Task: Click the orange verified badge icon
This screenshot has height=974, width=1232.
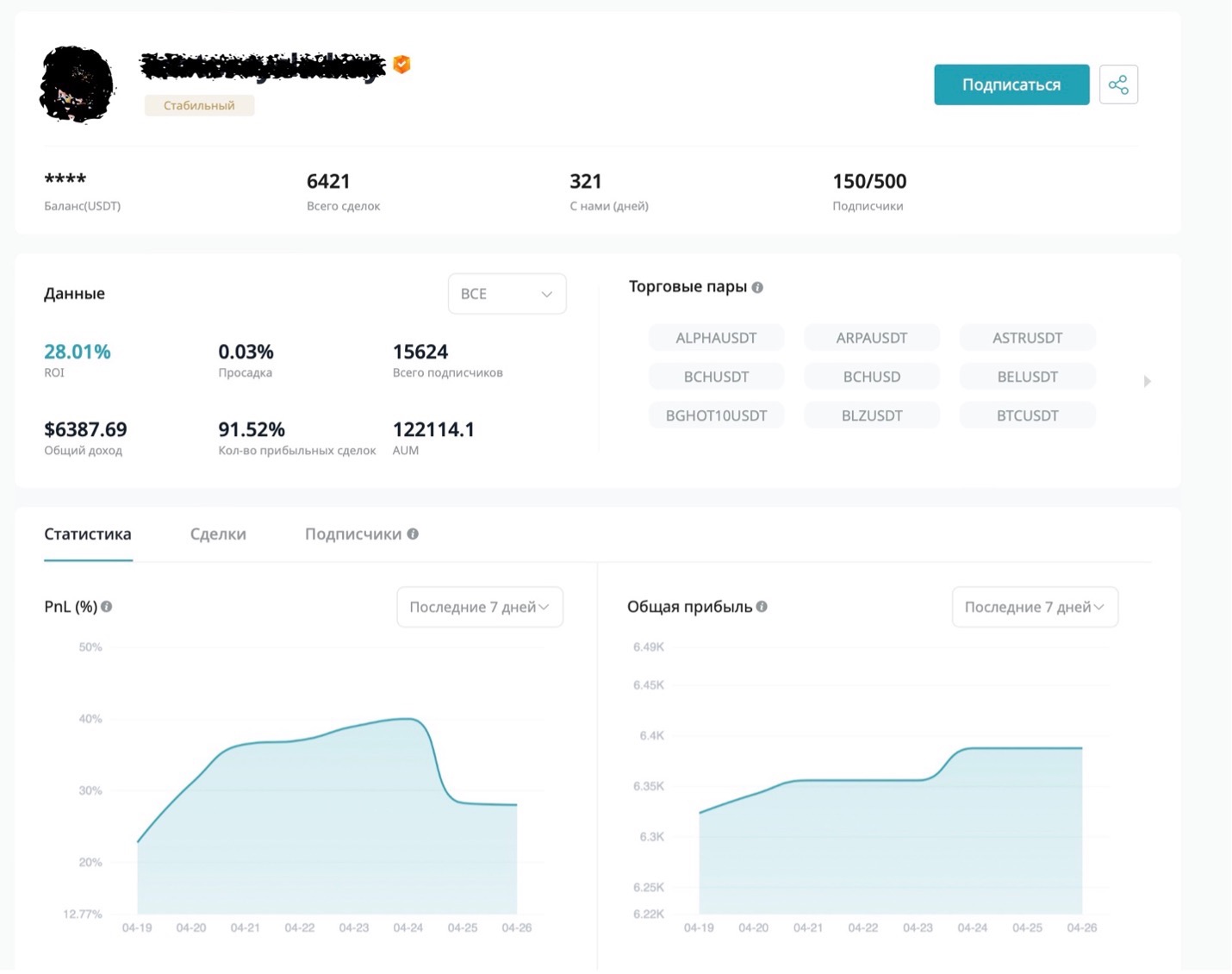Action: [x=401, y=64]
